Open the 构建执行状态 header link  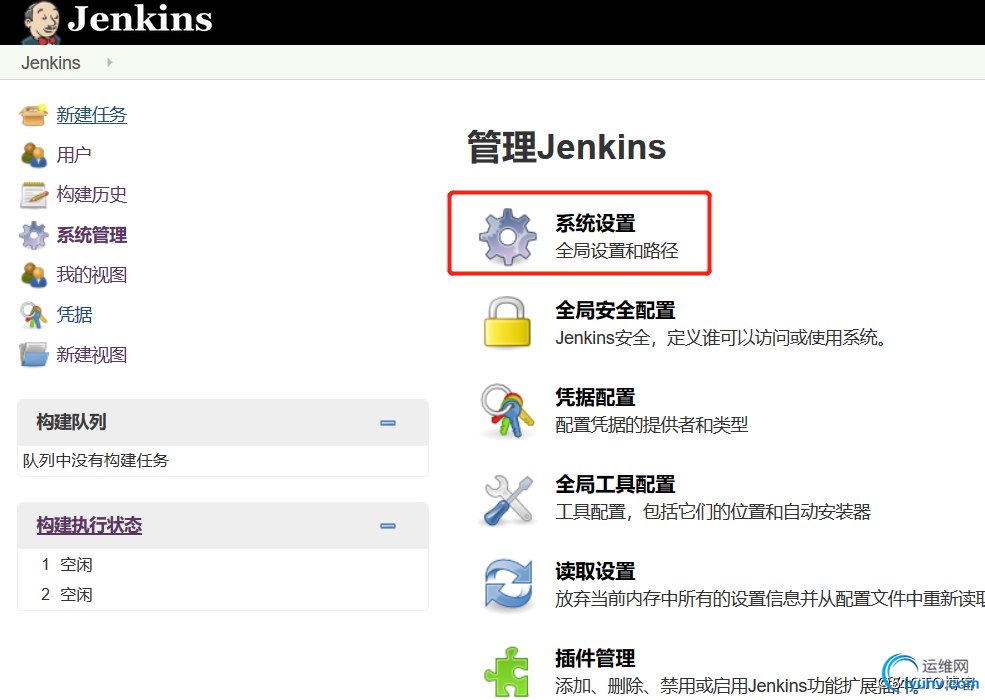(89, 525)
